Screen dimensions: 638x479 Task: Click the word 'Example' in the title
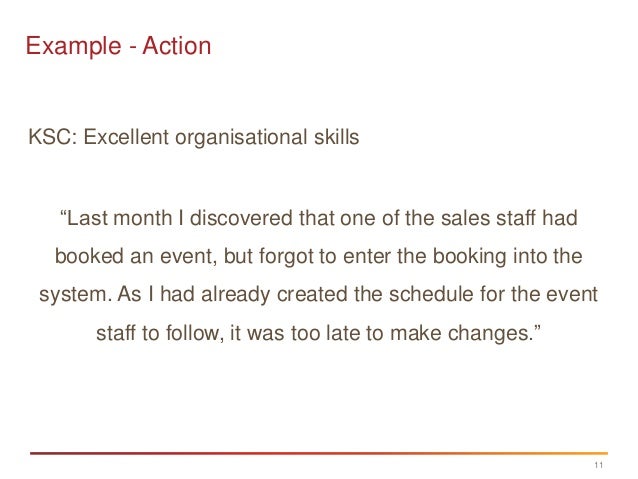point(74,46)
